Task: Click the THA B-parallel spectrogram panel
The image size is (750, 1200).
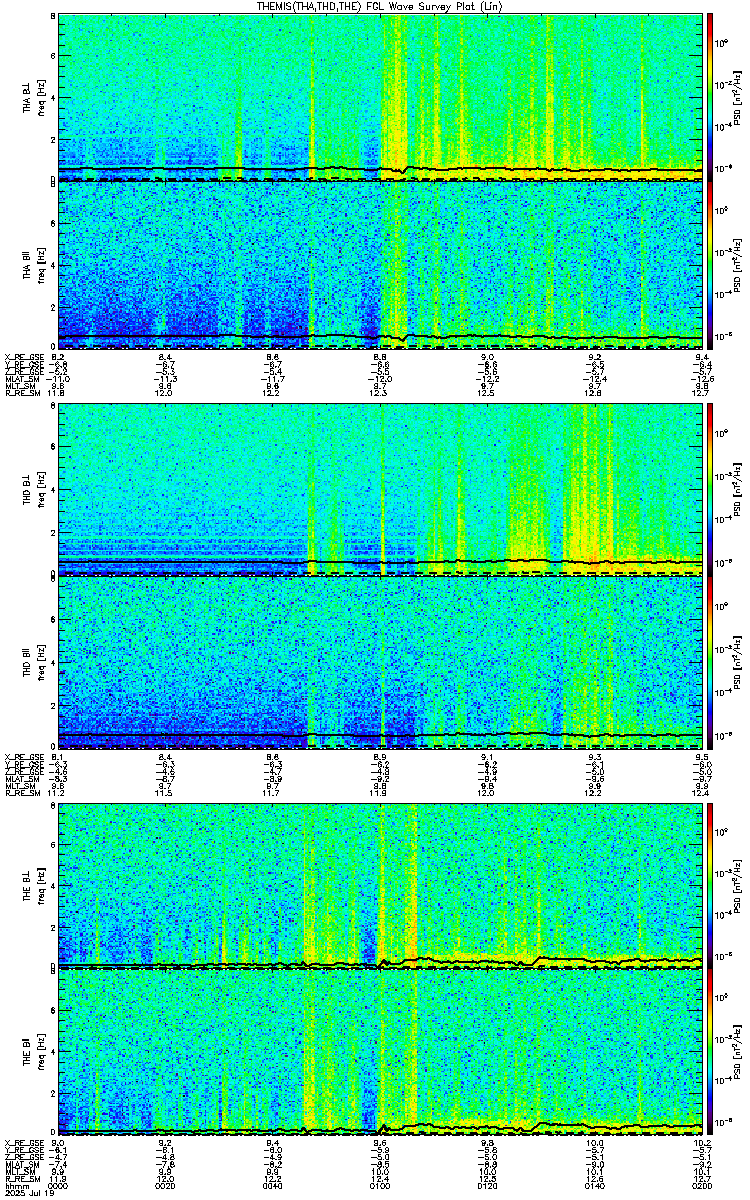Action: (381, 265)
